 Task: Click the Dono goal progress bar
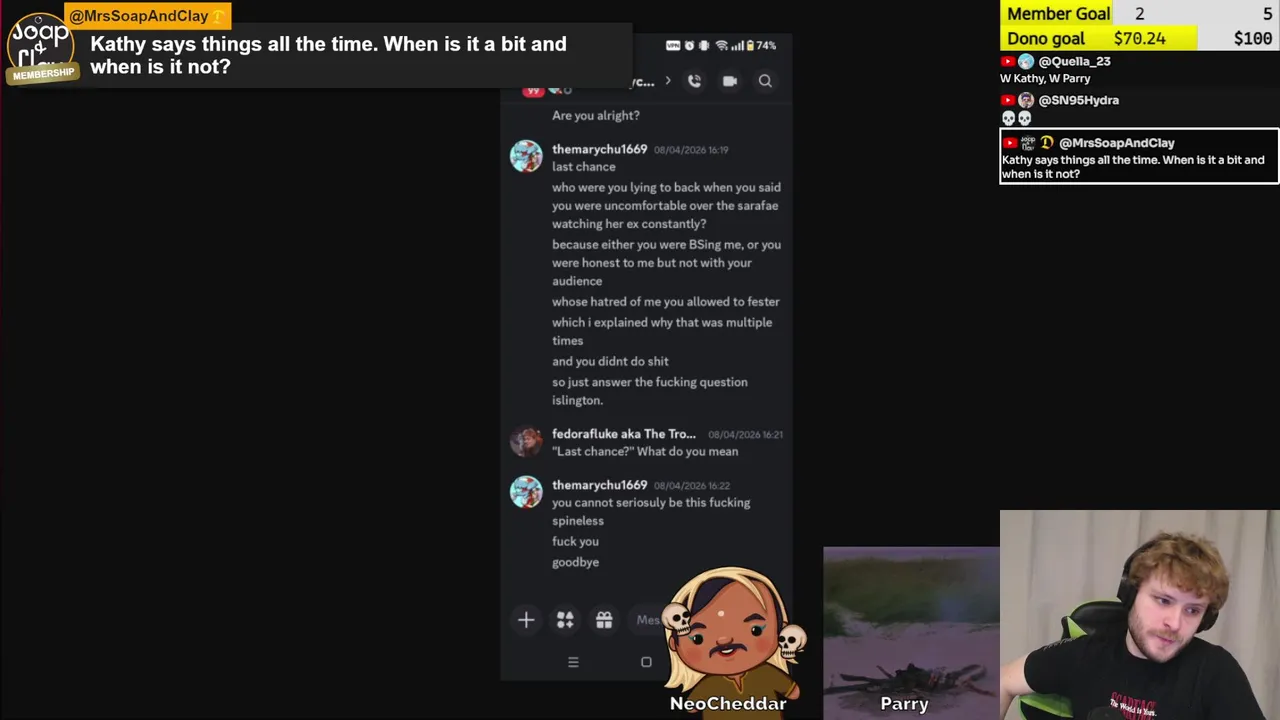(1140, 38)
